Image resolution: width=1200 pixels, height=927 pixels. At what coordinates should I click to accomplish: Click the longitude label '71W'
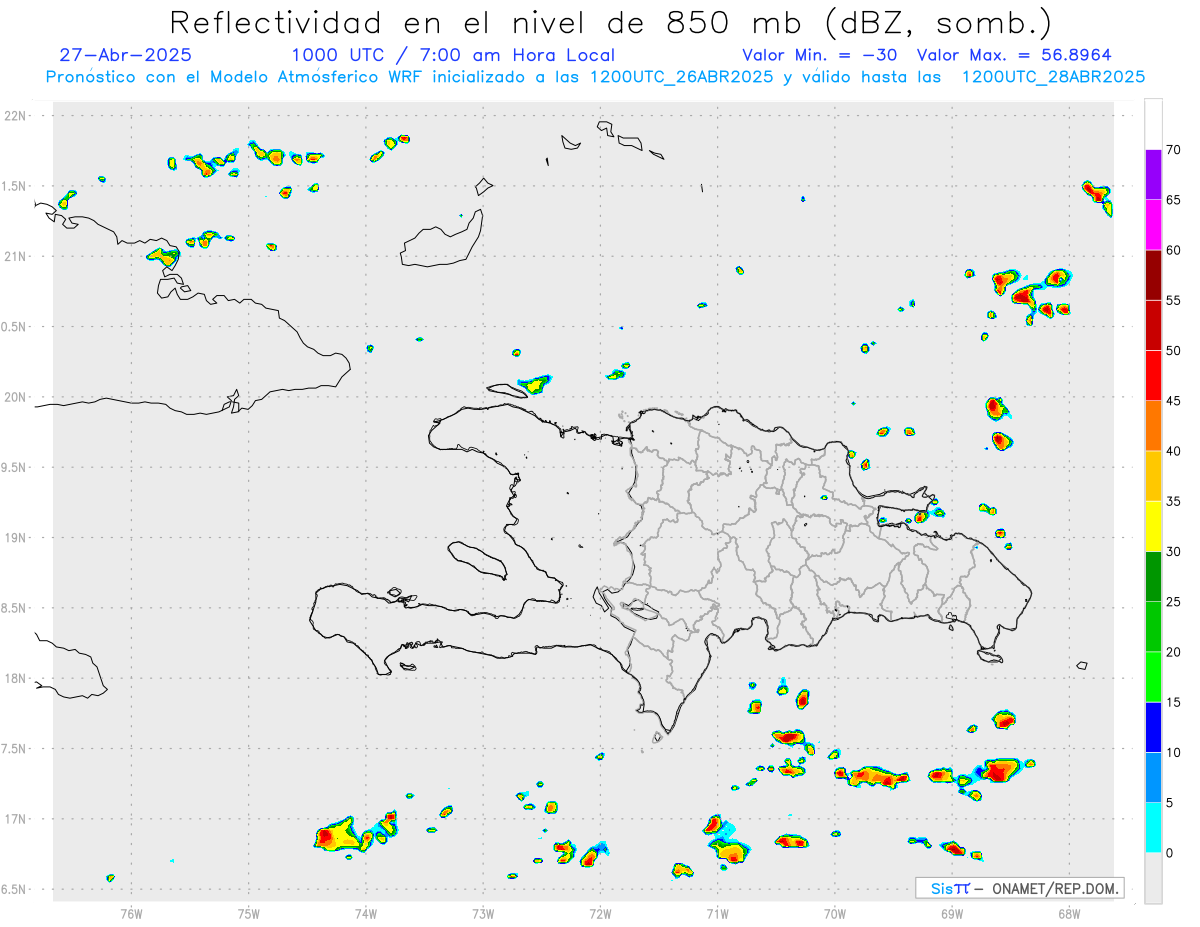(717, 913)
